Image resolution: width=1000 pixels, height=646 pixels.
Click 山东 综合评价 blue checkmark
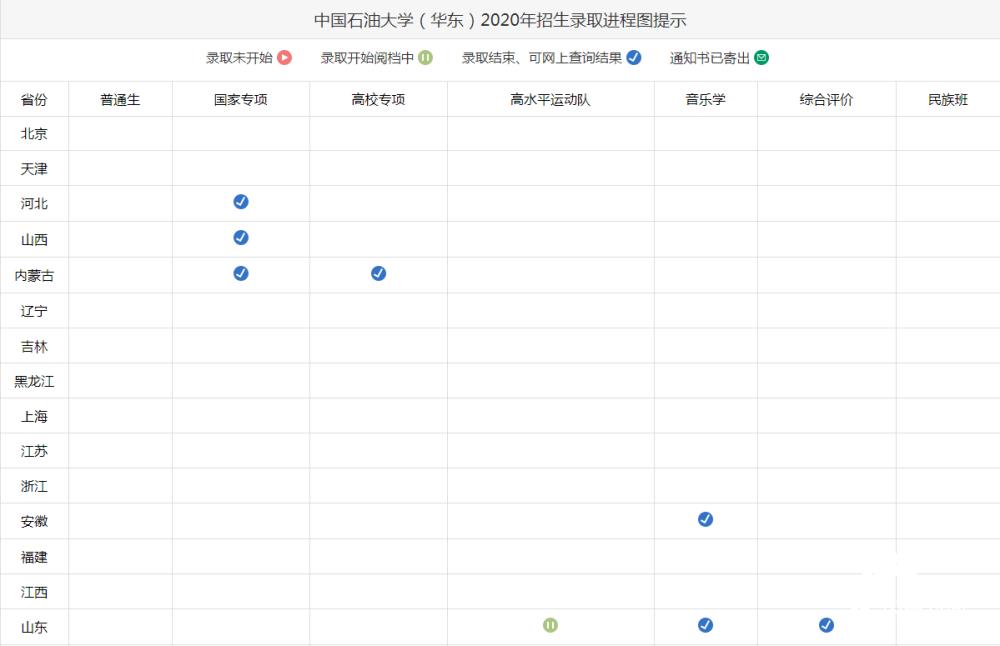[x=826, y=625]
